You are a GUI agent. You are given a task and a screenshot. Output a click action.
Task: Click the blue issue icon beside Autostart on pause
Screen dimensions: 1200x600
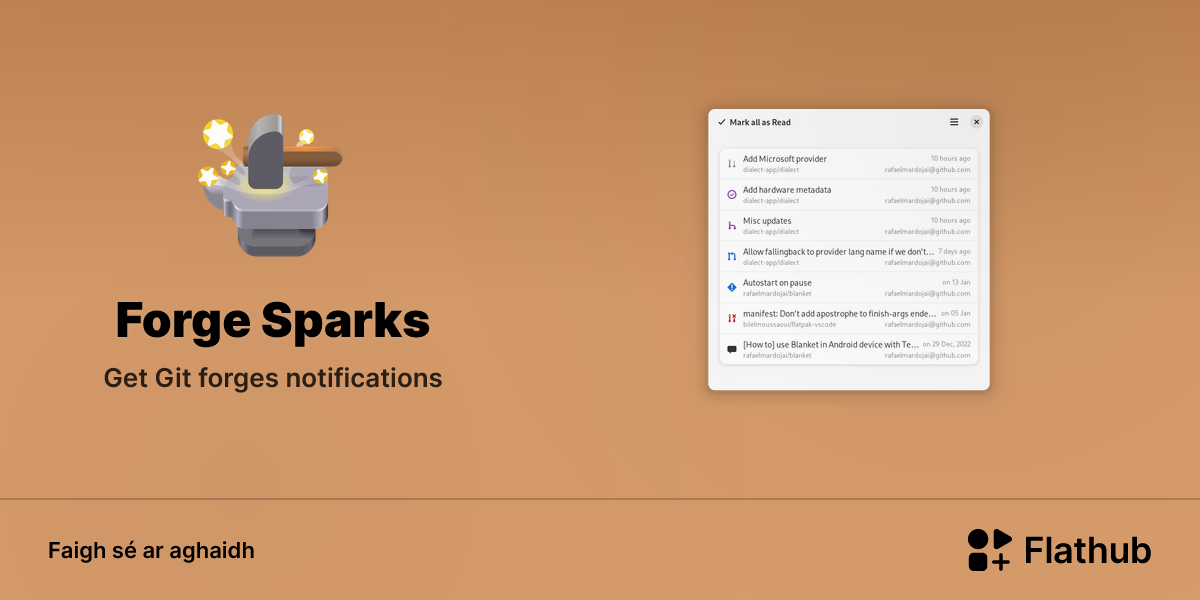732,288
